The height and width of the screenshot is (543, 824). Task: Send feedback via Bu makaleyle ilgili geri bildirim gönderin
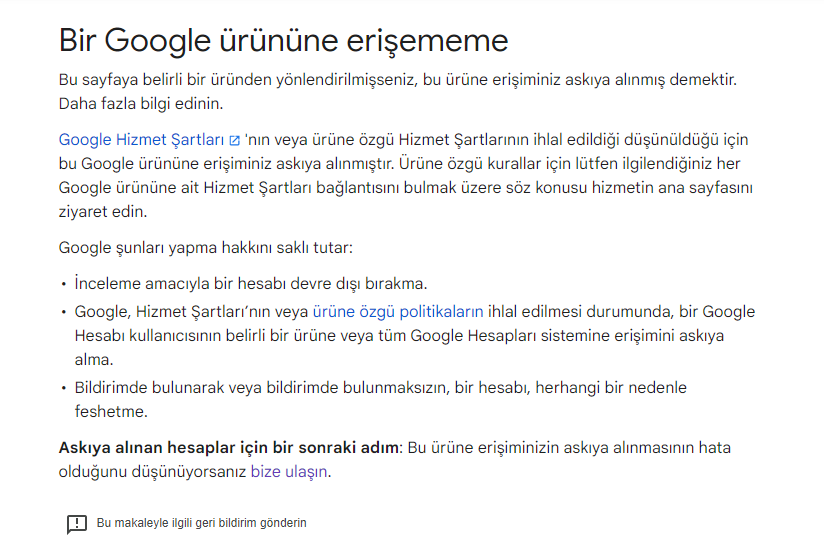coord(201,523)
